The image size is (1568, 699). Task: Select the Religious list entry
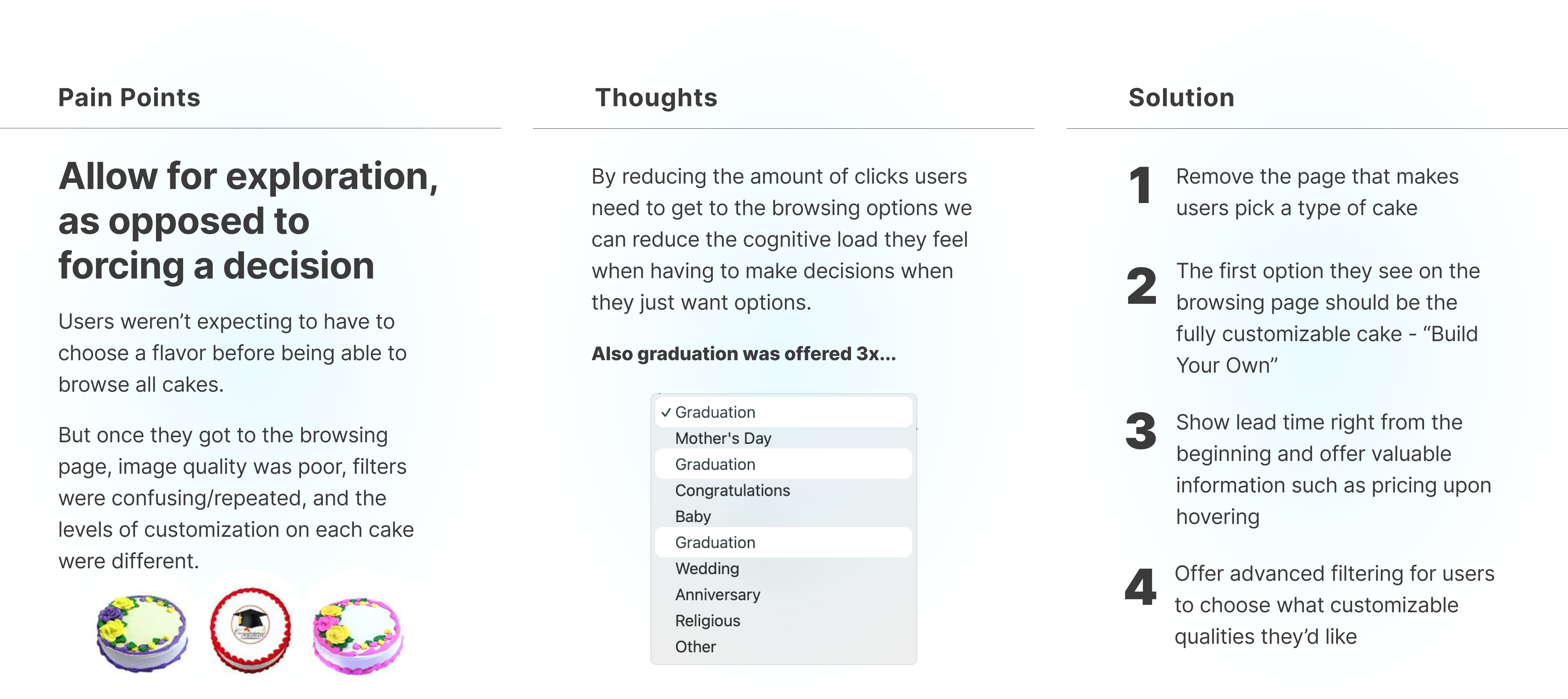click(x=707, y=621)
